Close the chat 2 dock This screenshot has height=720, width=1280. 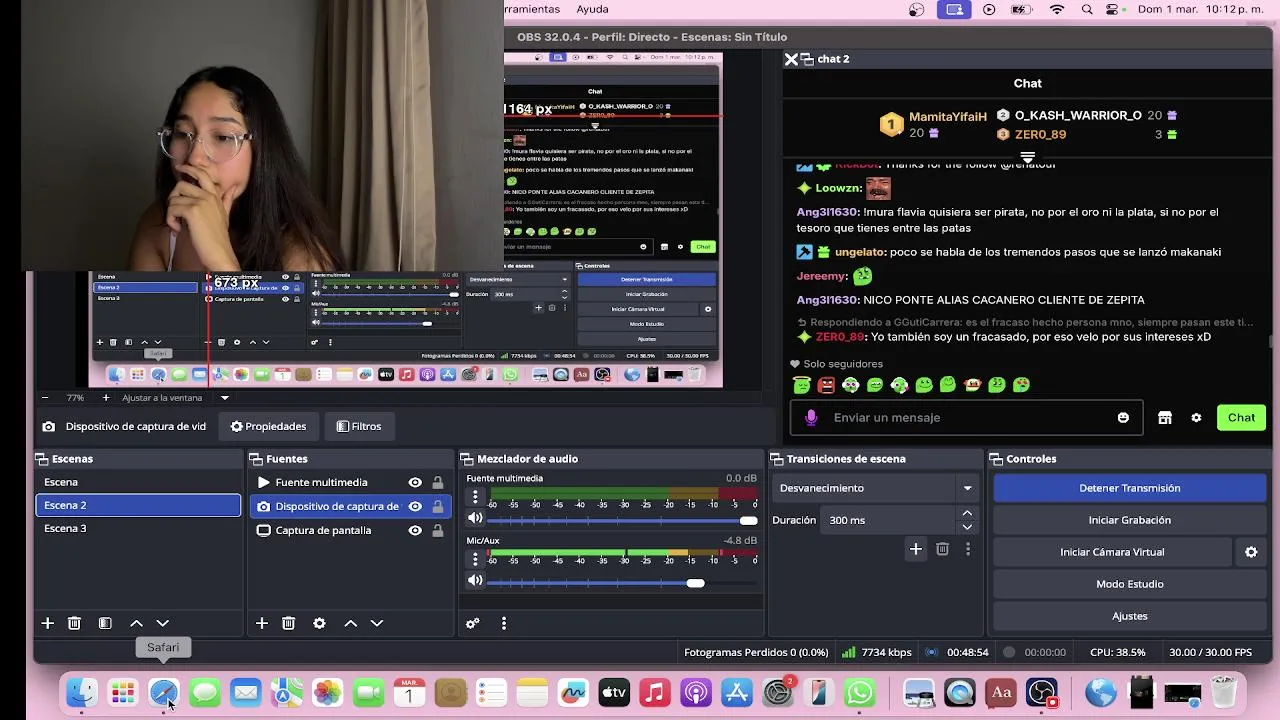point(791,59)
